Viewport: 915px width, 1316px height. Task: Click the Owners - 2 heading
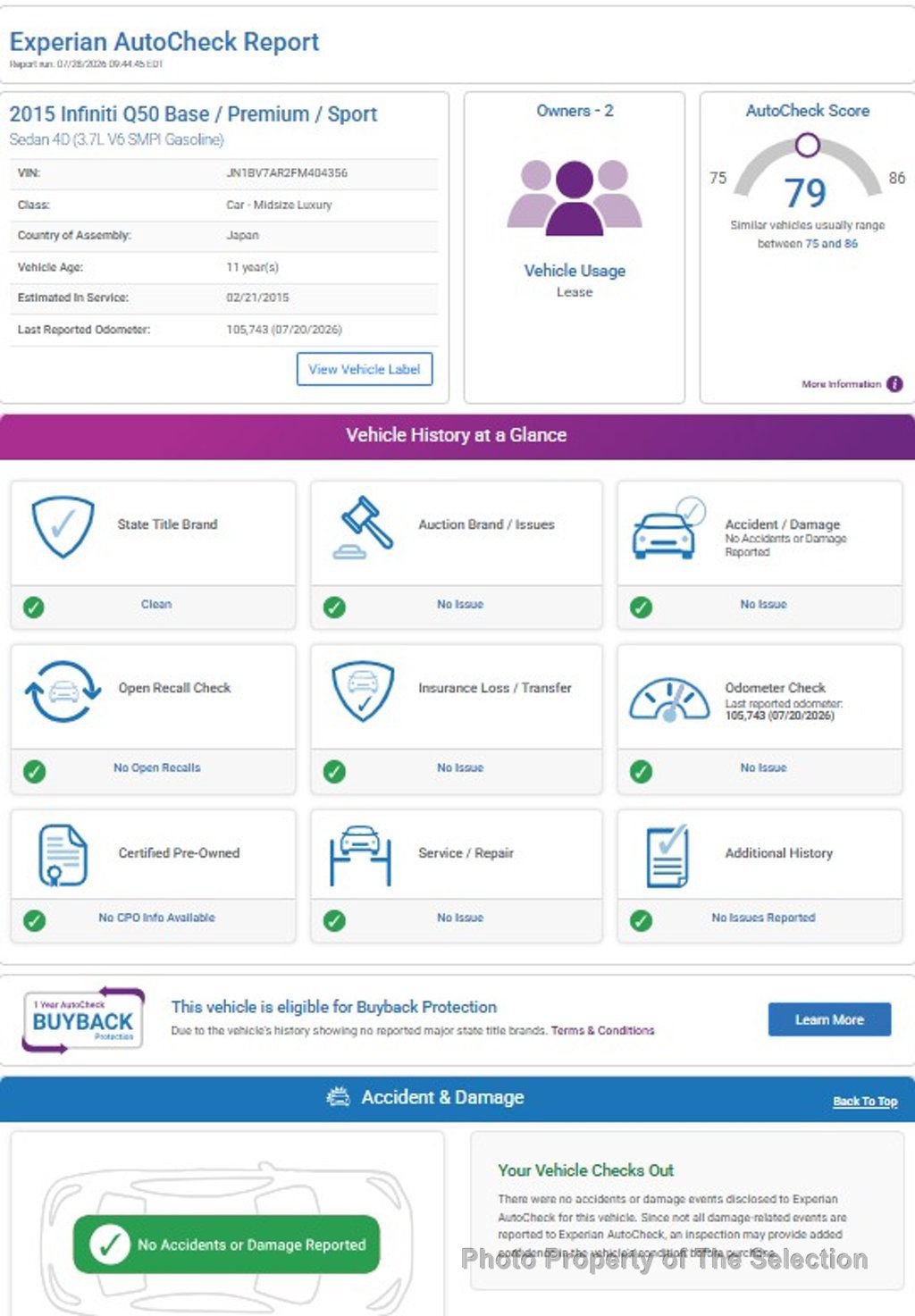[575, 111]
